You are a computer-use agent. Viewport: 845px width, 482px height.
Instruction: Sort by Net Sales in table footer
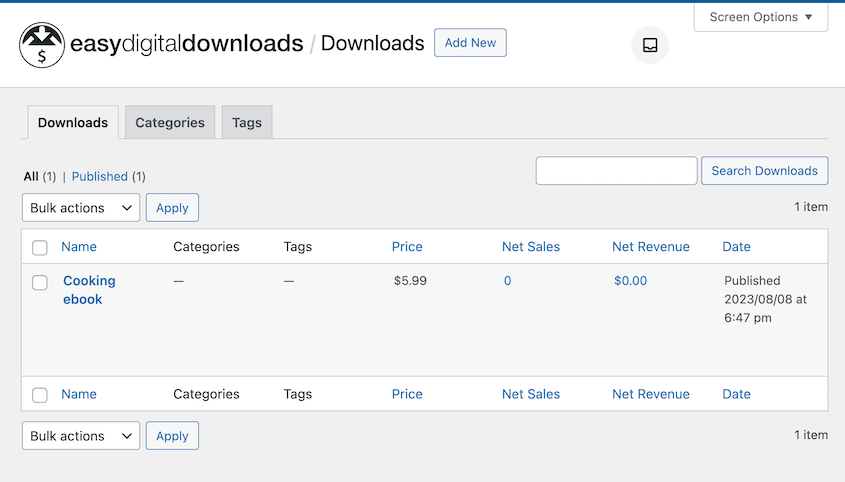[x=531, y=394]
